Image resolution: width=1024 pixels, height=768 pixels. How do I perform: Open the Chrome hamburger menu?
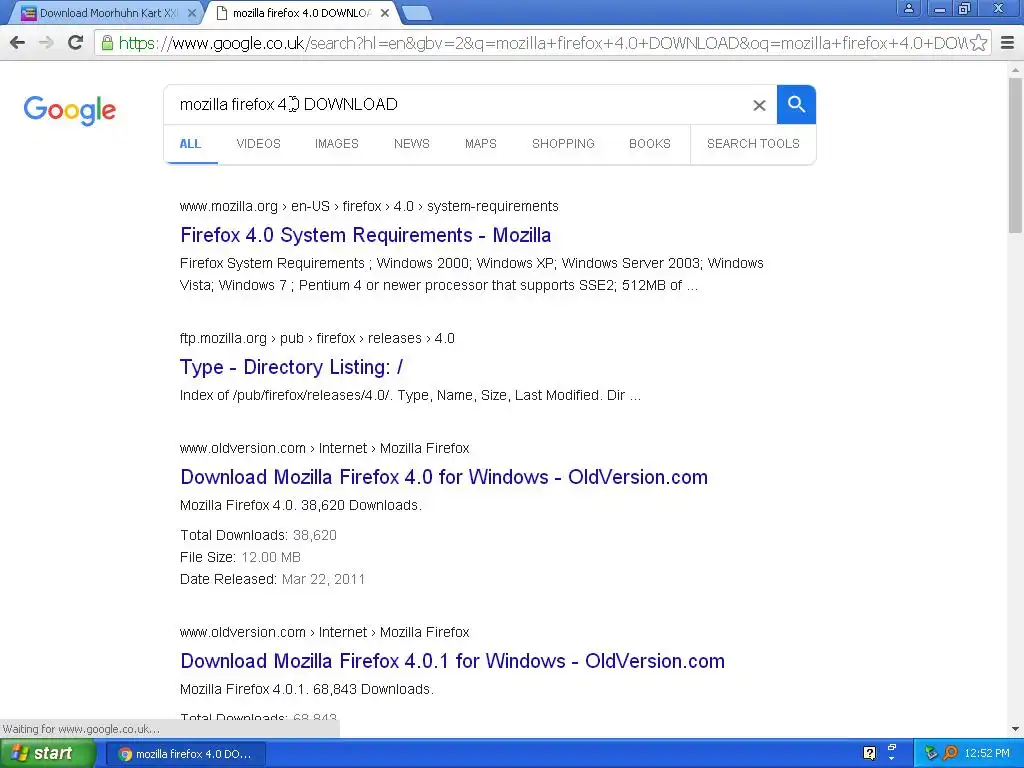(1007, 43)
